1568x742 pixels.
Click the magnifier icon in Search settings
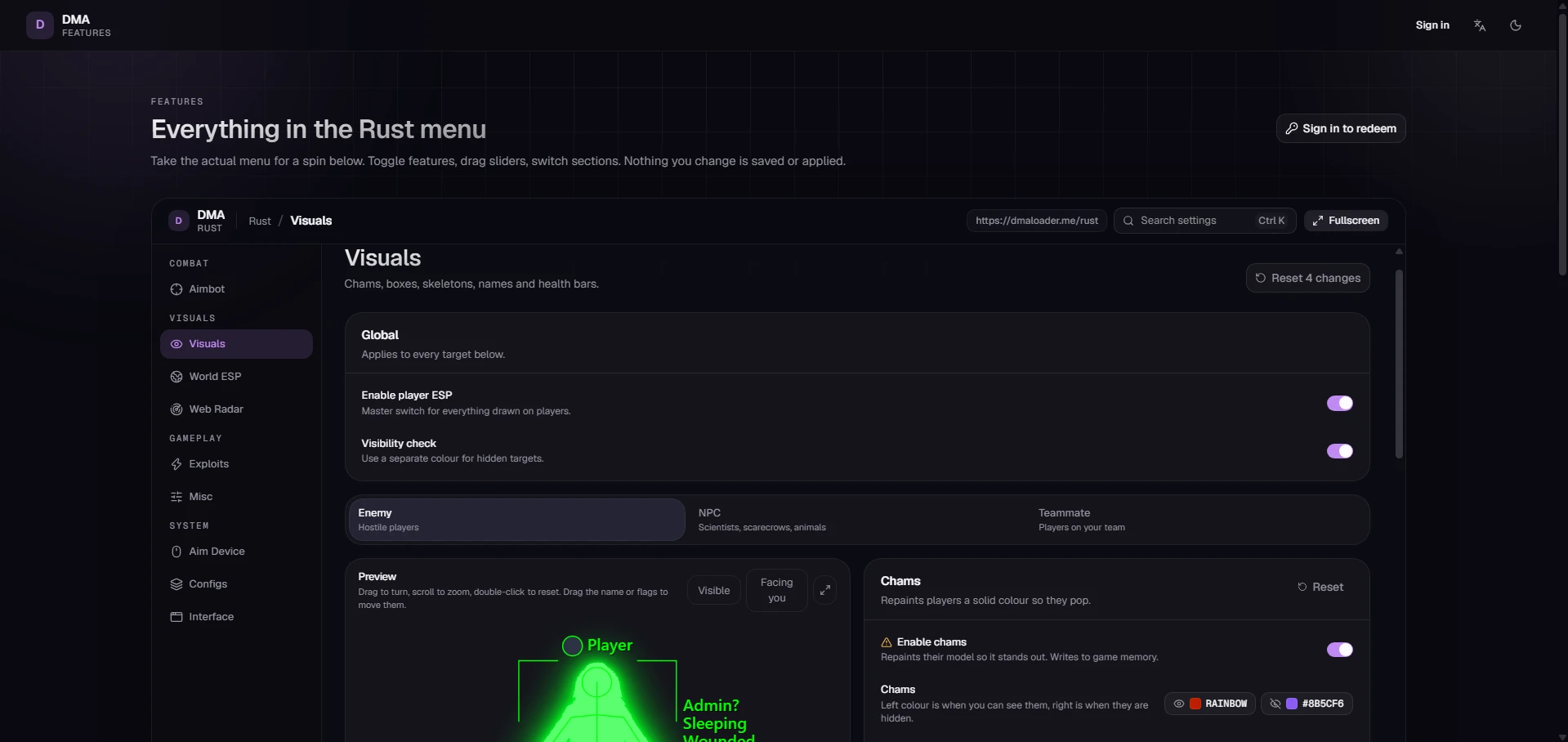pyautogui.click(x=1128, y=221)
